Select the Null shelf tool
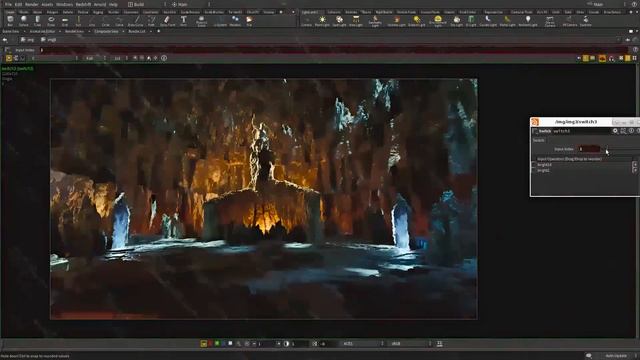The image size is (640, 360). coord(78,20)
